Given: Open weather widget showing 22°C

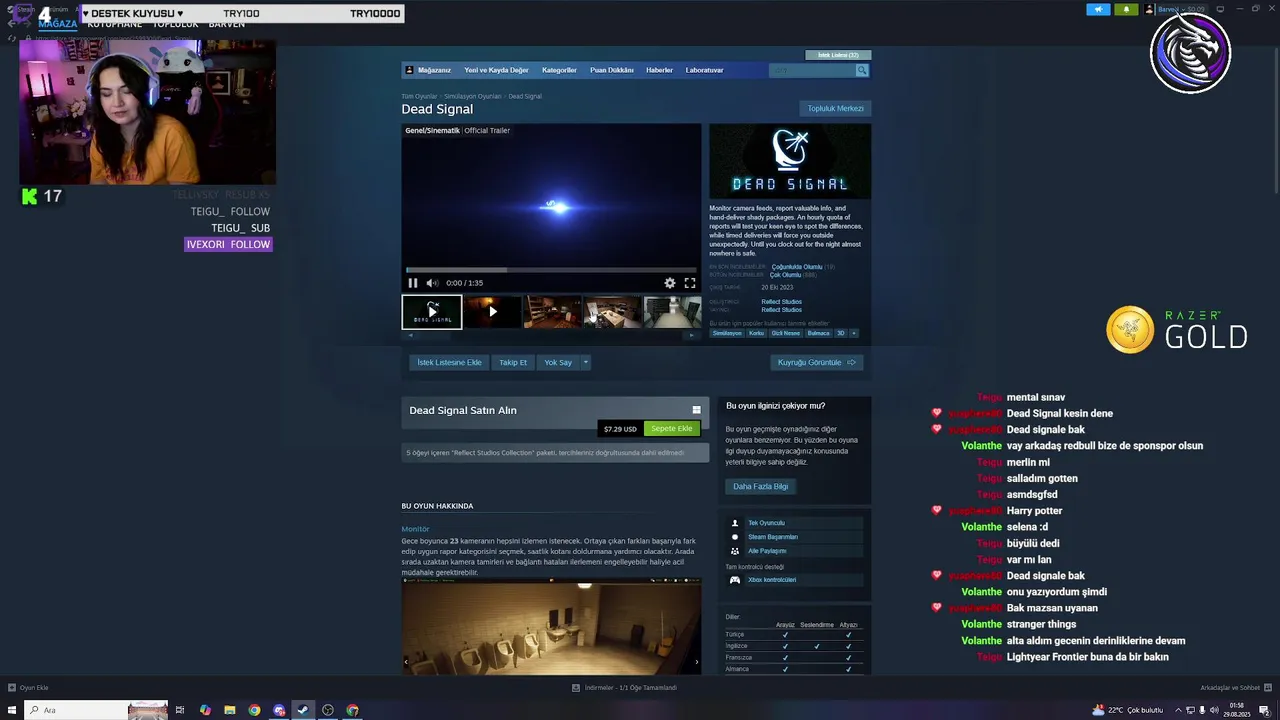Looking at the screenshot, I should click(x=1127, y=710).
